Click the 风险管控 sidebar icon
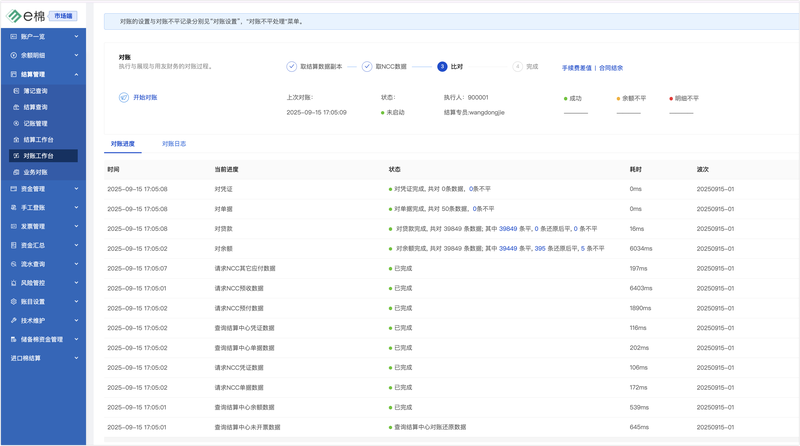This screenshot has height=446, width=800. click(13, 283)
